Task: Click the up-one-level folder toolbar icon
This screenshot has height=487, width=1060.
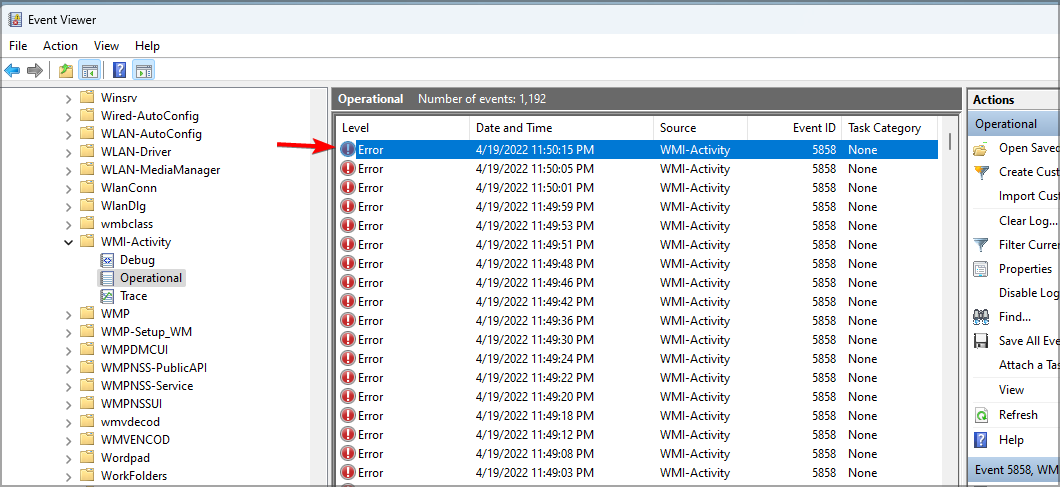Action: [66, 70]
